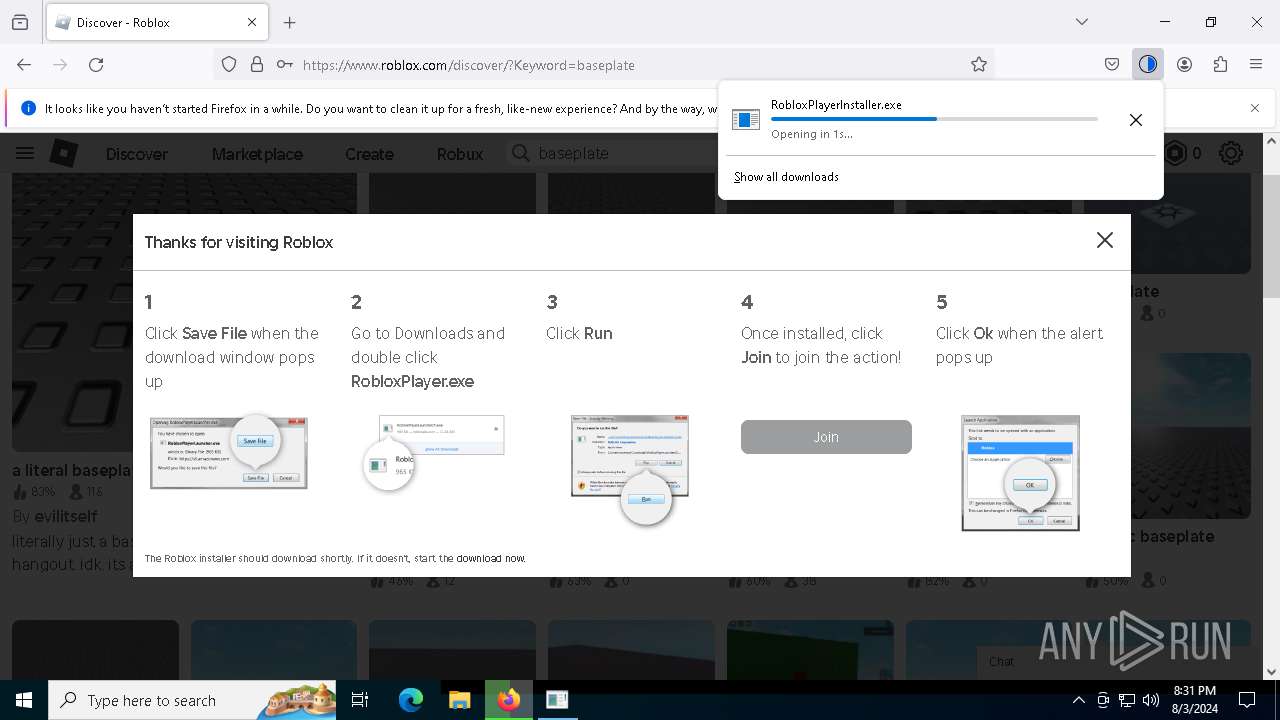Click the Save File step illustration

coord(228,452)
